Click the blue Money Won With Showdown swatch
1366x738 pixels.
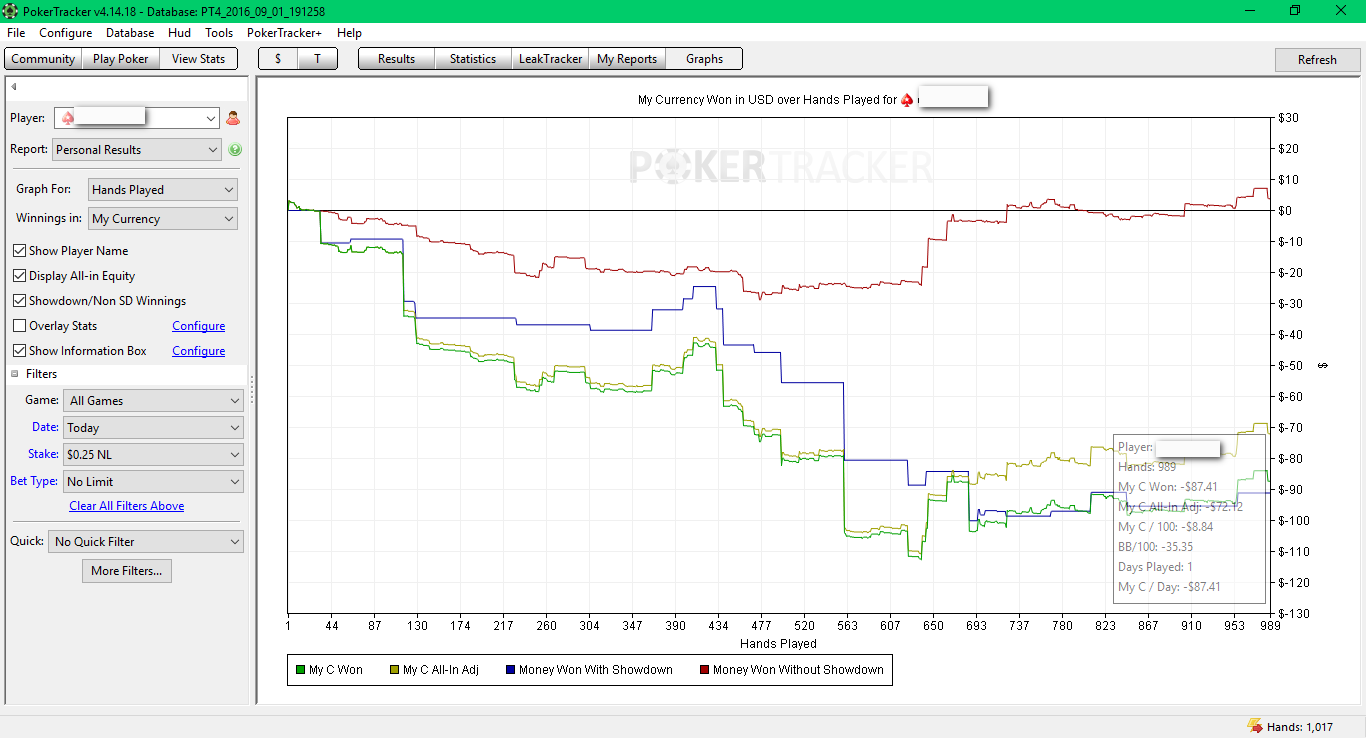510,670
